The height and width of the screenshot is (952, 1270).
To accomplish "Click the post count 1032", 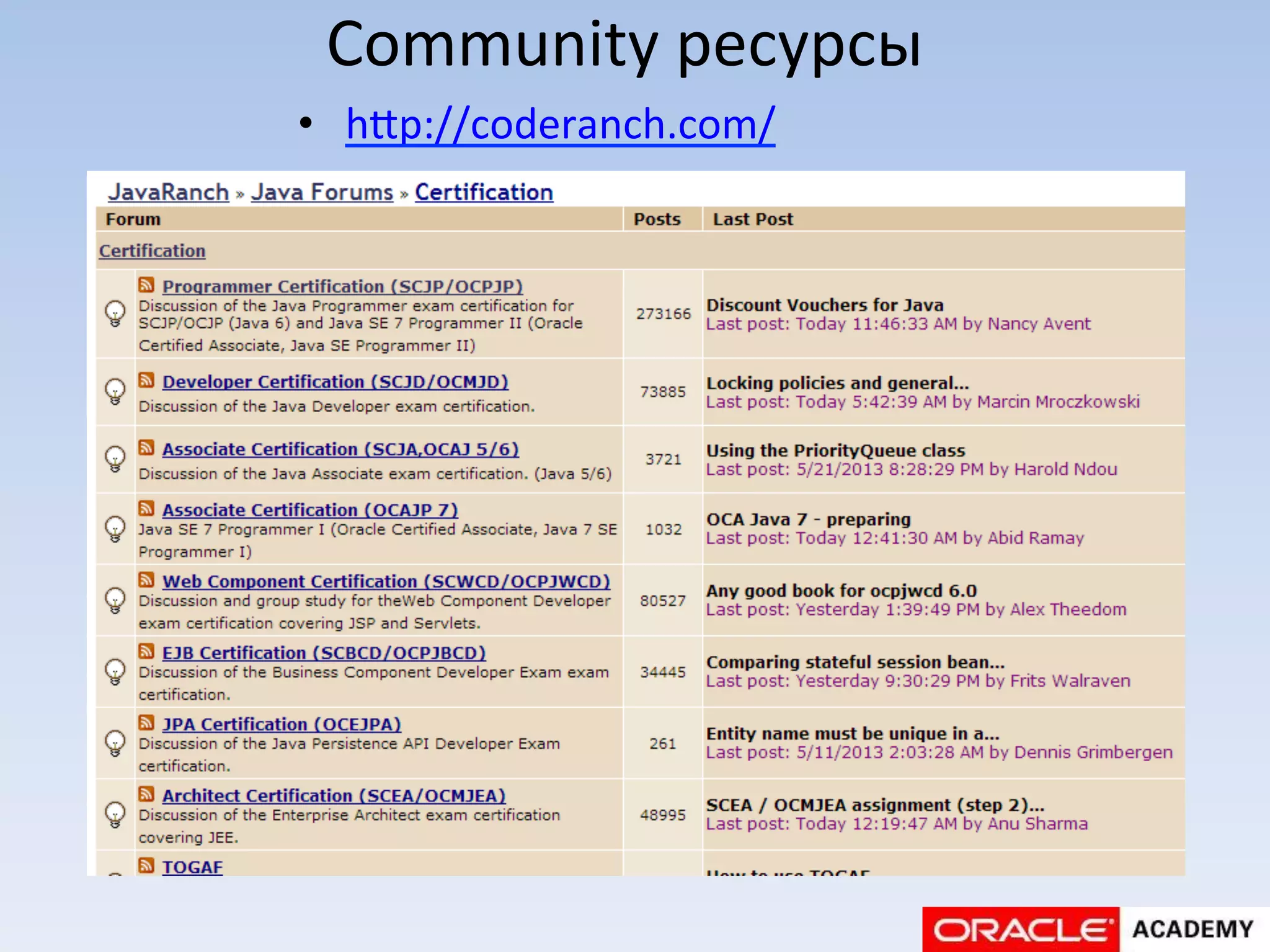I will pos(664,529).
